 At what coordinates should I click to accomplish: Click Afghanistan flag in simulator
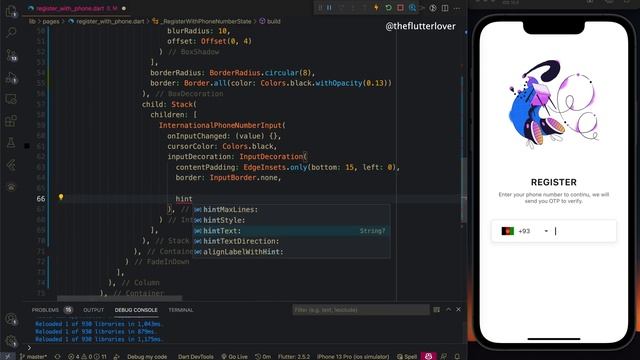pyautogui.click(x=507, y=231)
